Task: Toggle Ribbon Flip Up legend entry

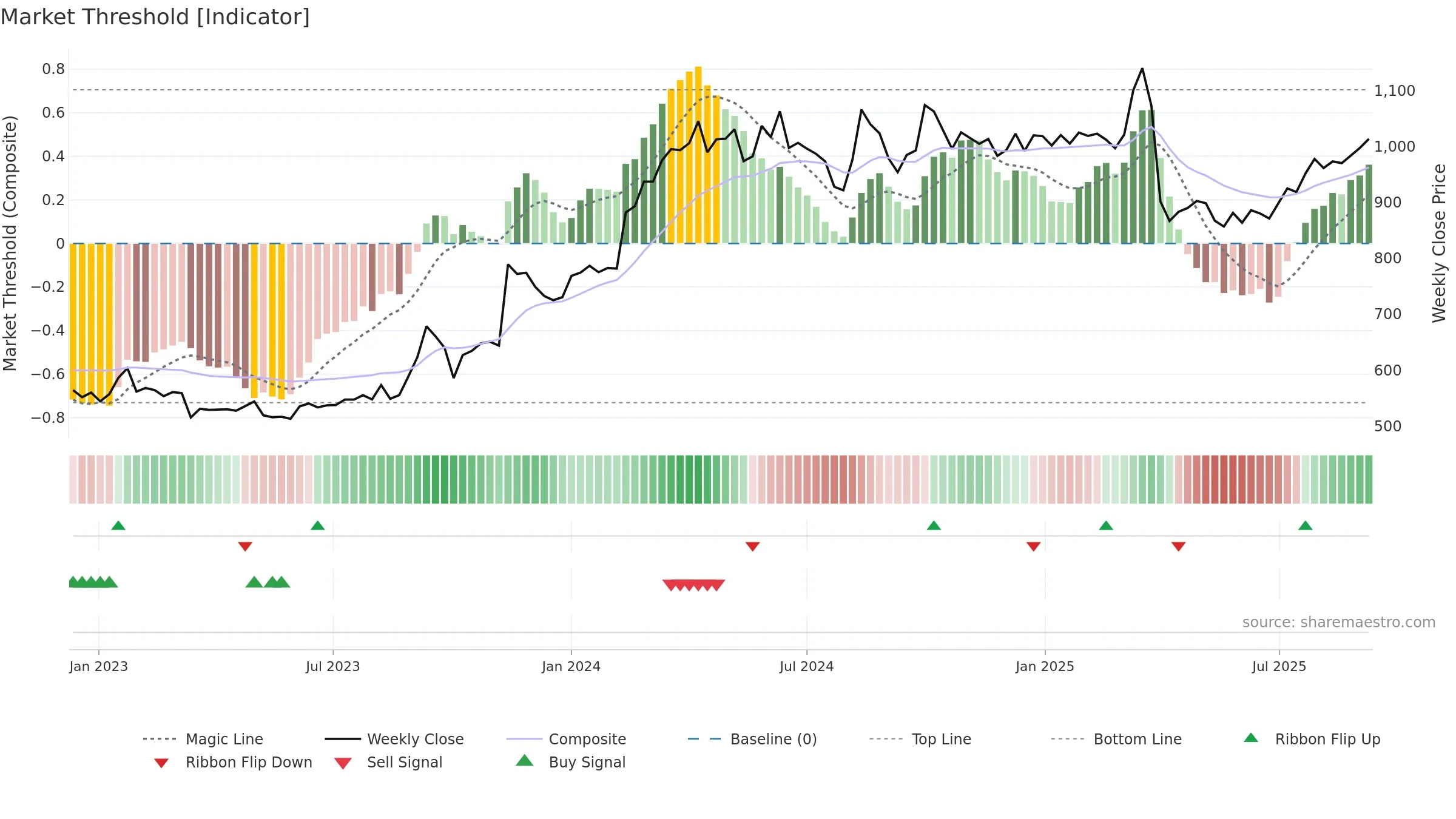Action: click(x=1312, y=739)
